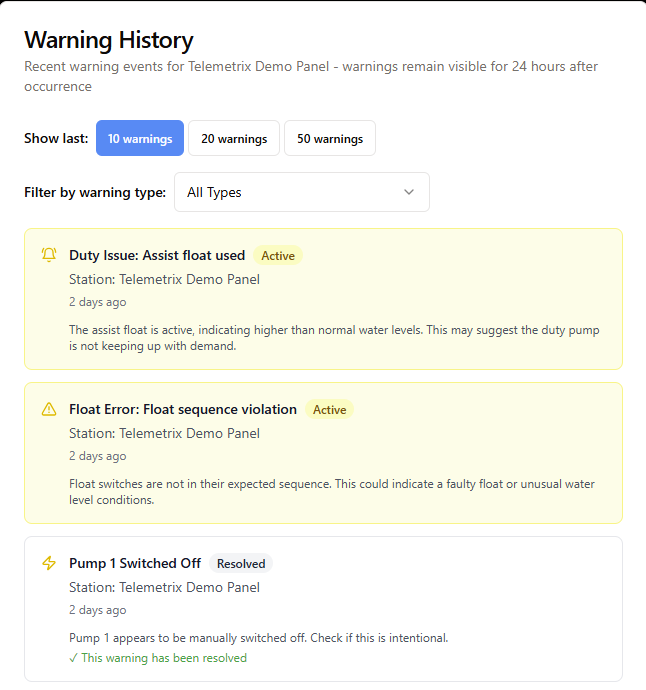
Task: Select the Duty Issue: Assist float used title
Action: (x=157, y=255)
